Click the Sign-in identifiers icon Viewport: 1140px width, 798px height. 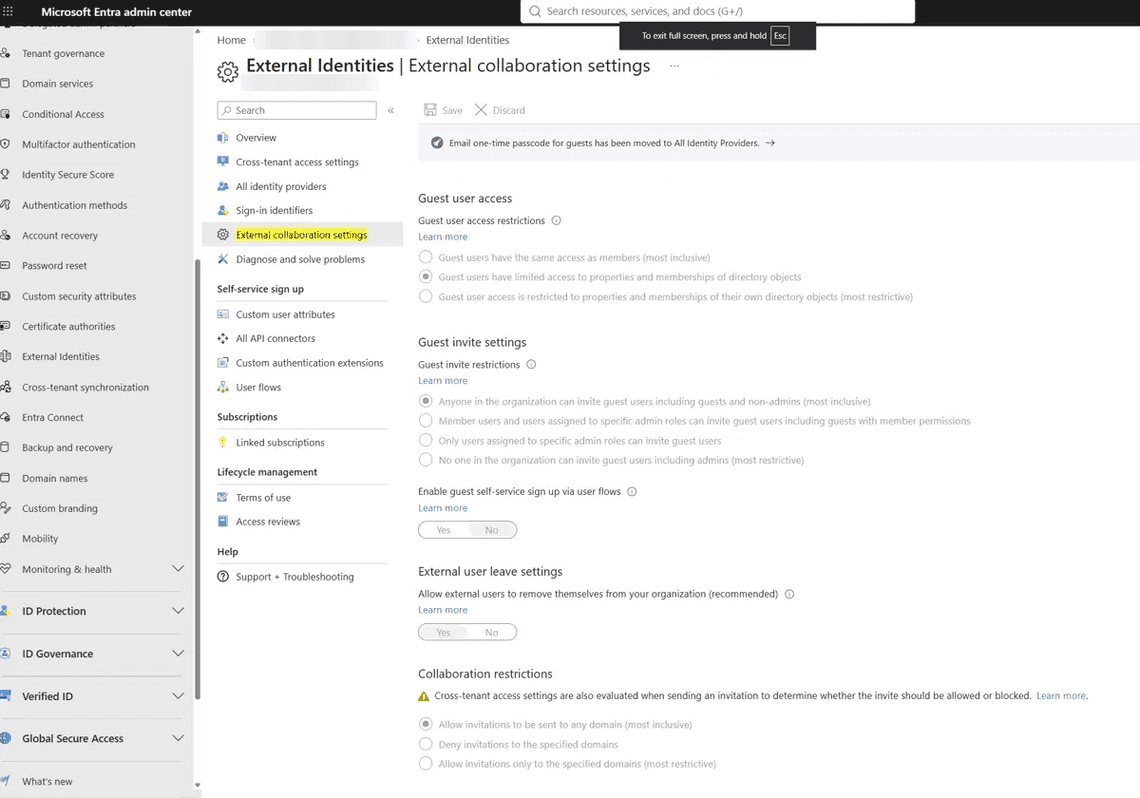[x=223, y=210]
